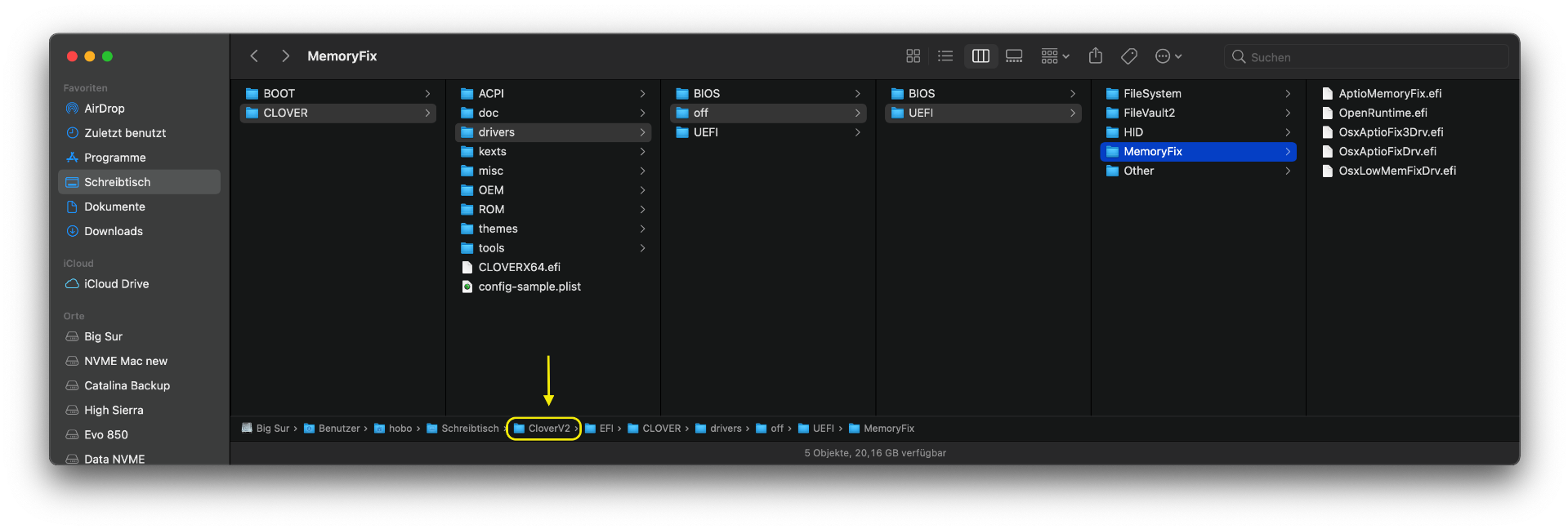1568x529 pixels.
Task: Select the AptioMemoryFix.efi file
Action: 1390,94
